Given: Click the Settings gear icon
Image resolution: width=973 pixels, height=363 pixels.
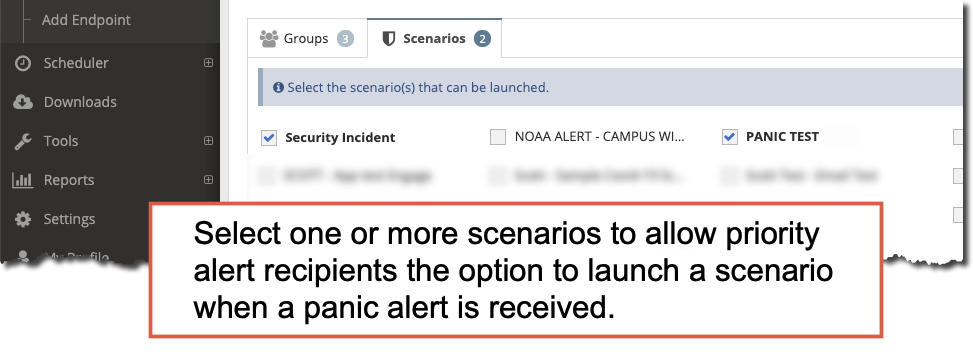Looking at the screenshot, I should pos(23,219).
